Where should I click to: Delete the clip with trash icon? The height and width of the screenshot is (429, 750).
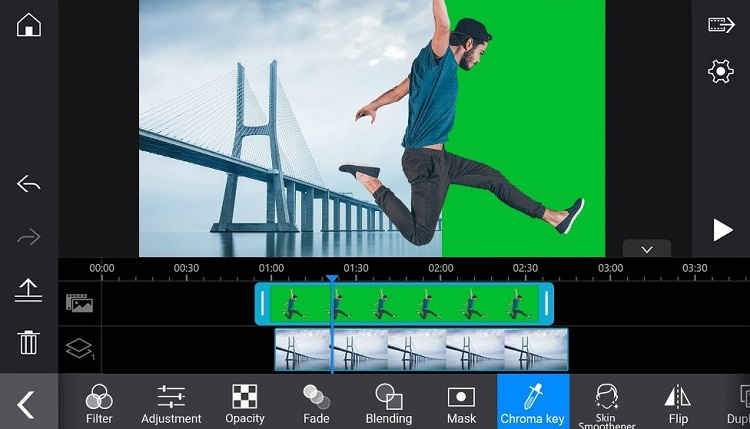[29, 342]
